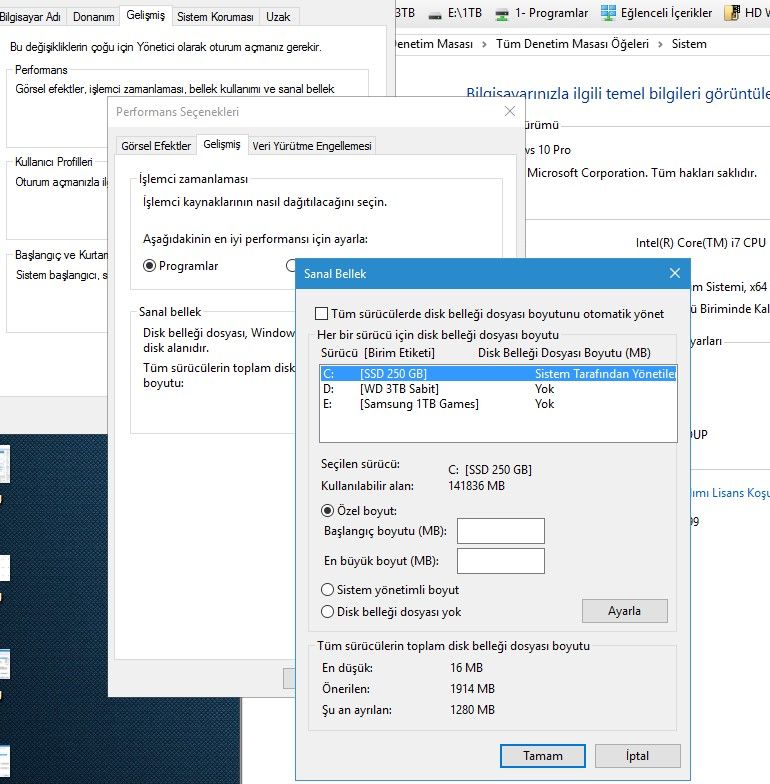The image size is (770, 784).
Task: Switch to the Donanım tab
Action: (x=94, y=16)
